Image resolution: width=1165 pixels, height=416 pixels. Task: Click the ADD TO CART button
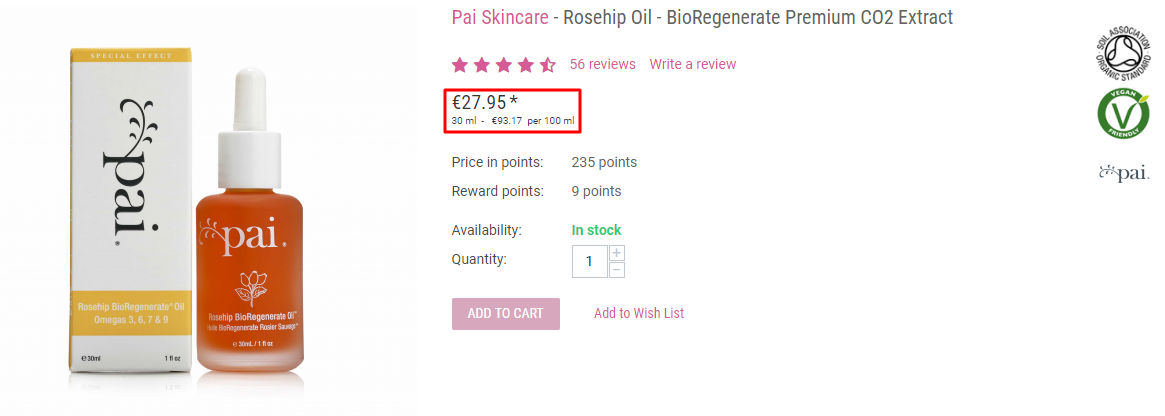click(506, 313)
